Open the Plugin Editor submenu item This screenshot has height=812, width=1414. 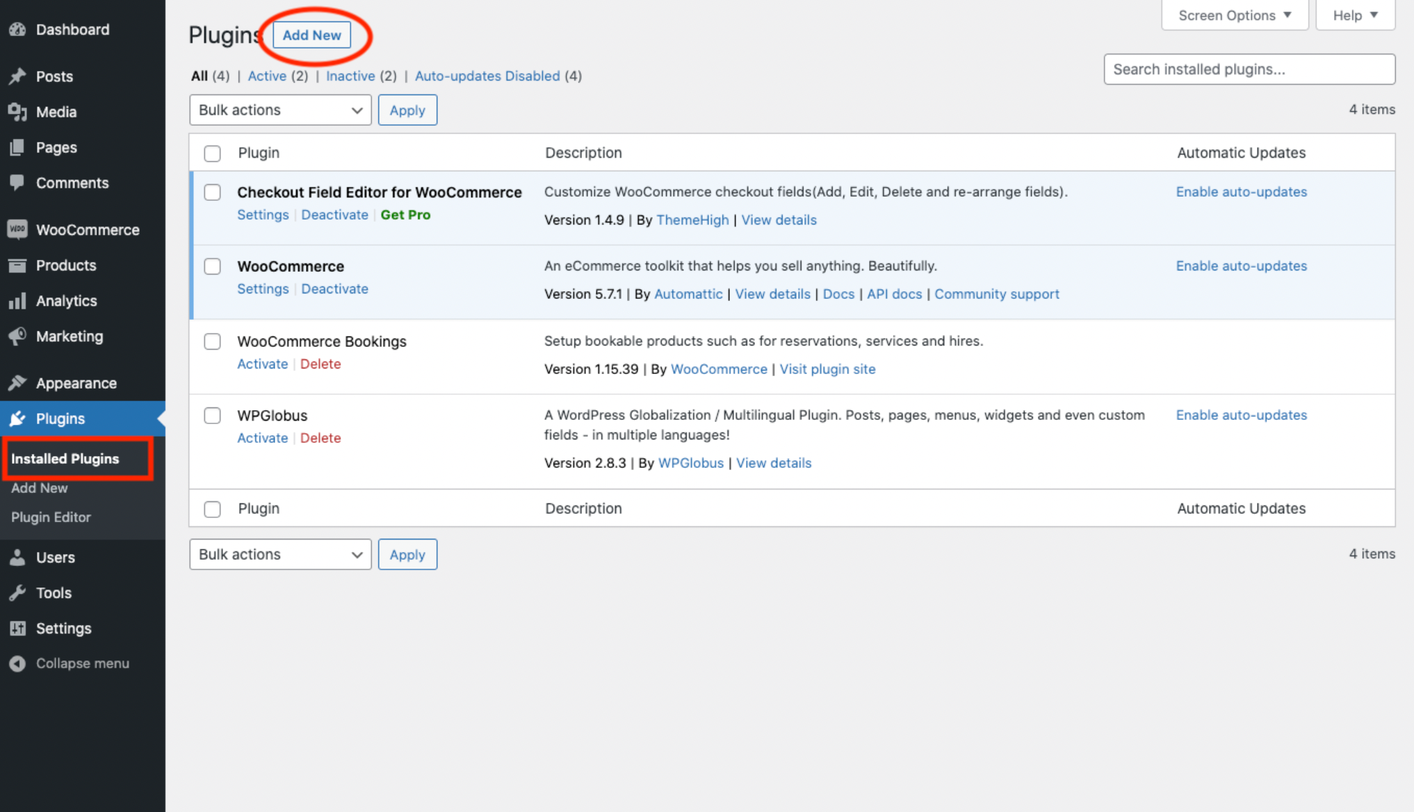click(51, 517)
